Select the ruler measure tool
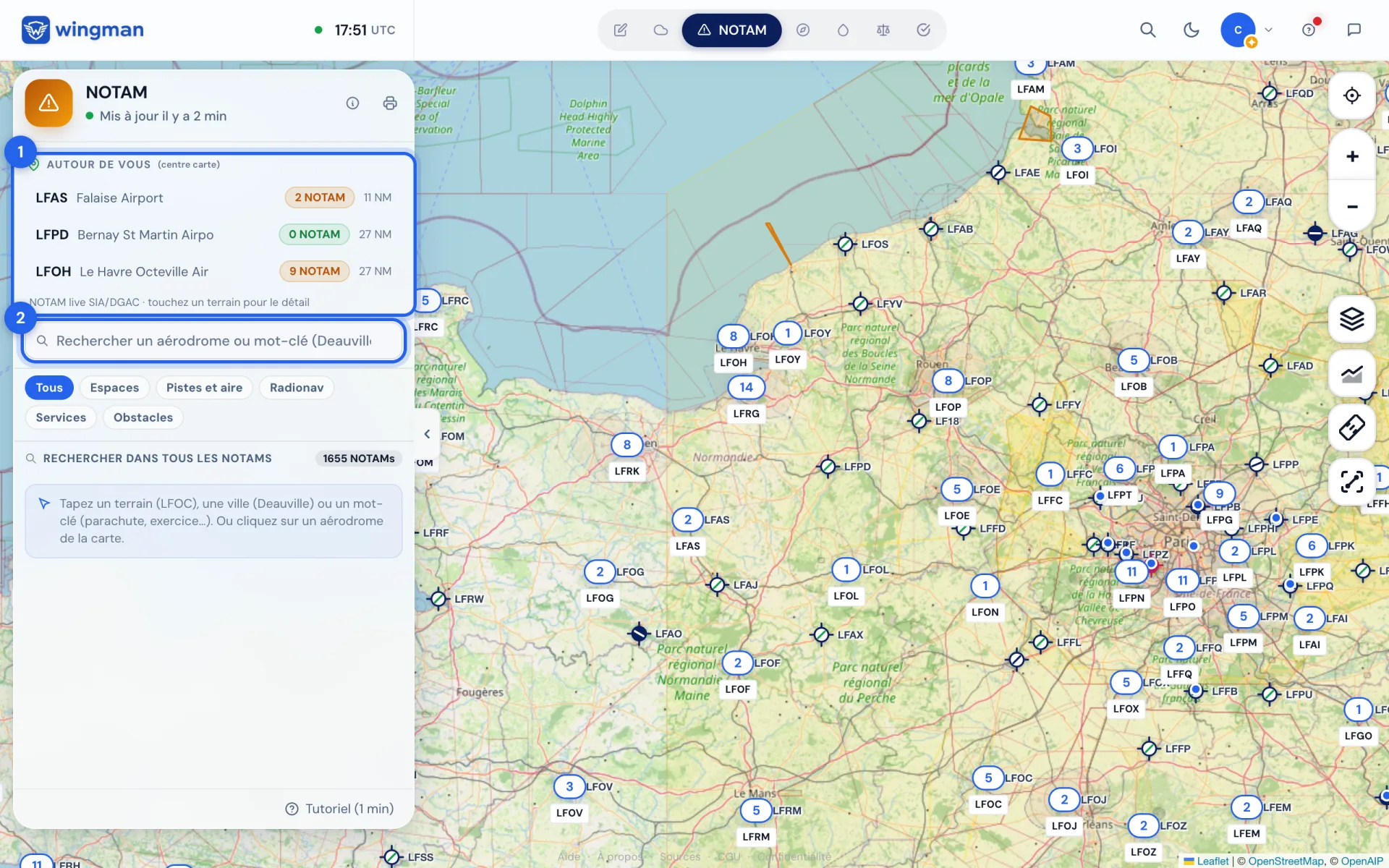This screenshot has width=1389, height=868. (1351, 427)
